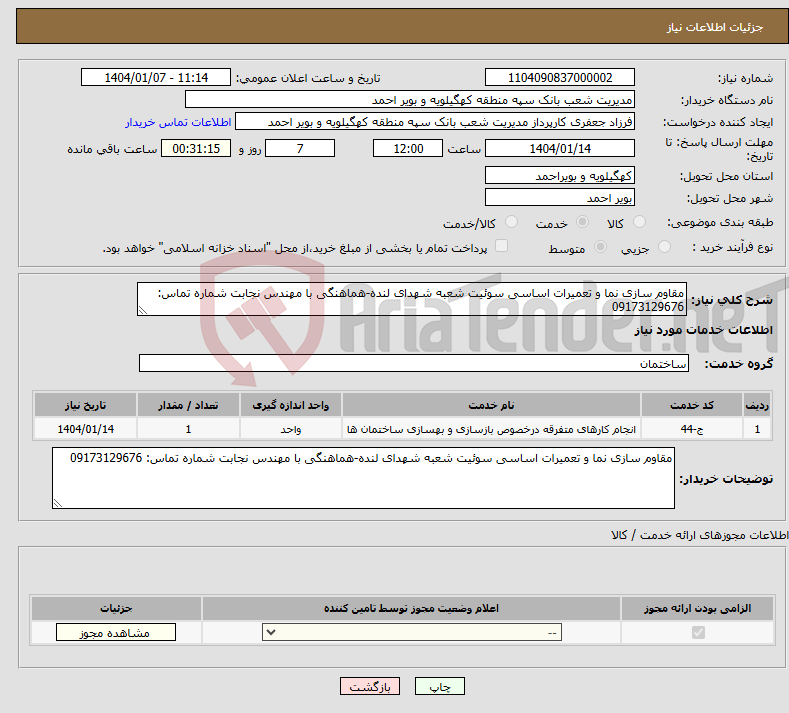The width and height of the screenshot is (789, 713).
Task: Toggle Islamic treasury documents payment checkbox
Action: 502,246
